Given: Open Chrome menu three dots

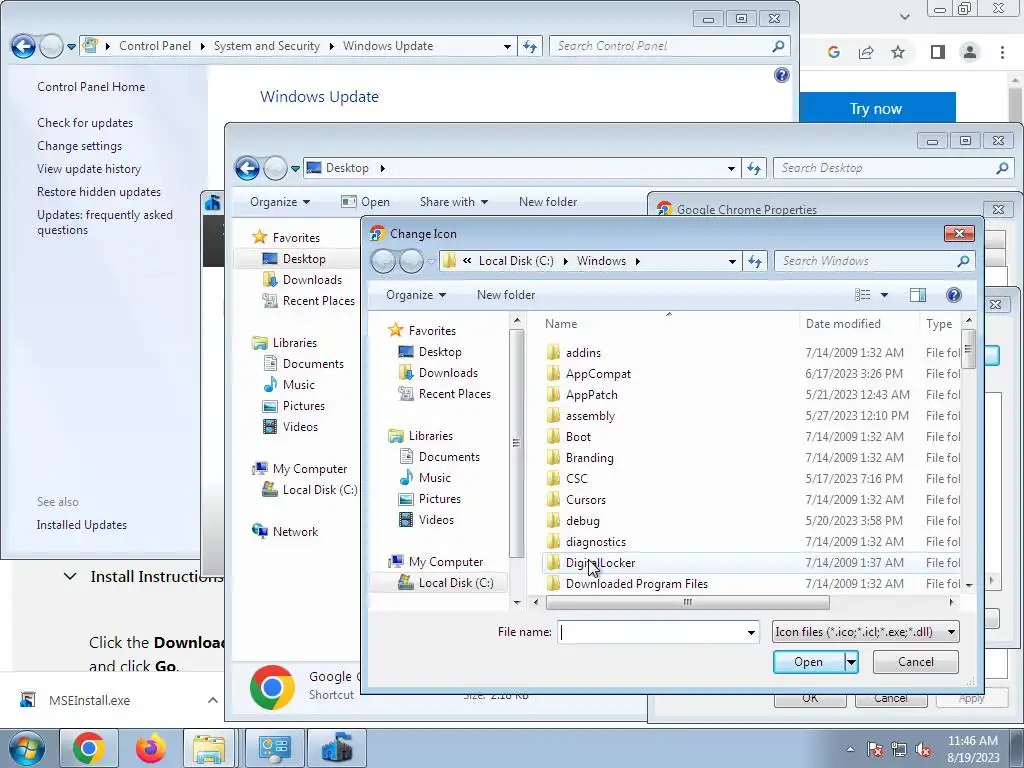Looking at the screenshot, I should [1002, 52].
